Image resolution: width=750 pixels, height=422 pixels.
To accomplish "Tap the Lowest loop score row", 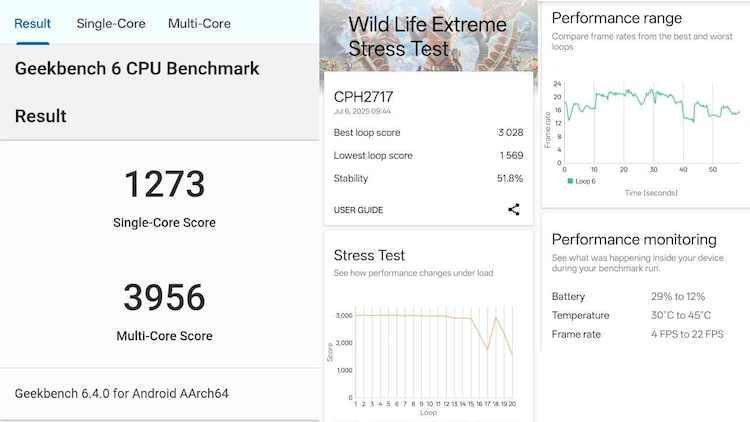I will coord(428,155).
